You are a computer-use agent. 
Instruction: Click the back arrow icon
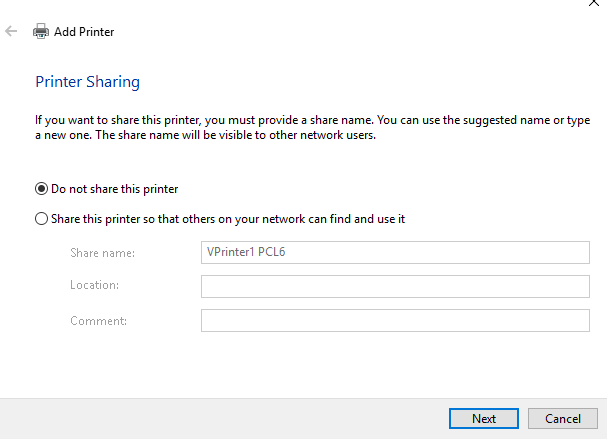click(11, 31)
